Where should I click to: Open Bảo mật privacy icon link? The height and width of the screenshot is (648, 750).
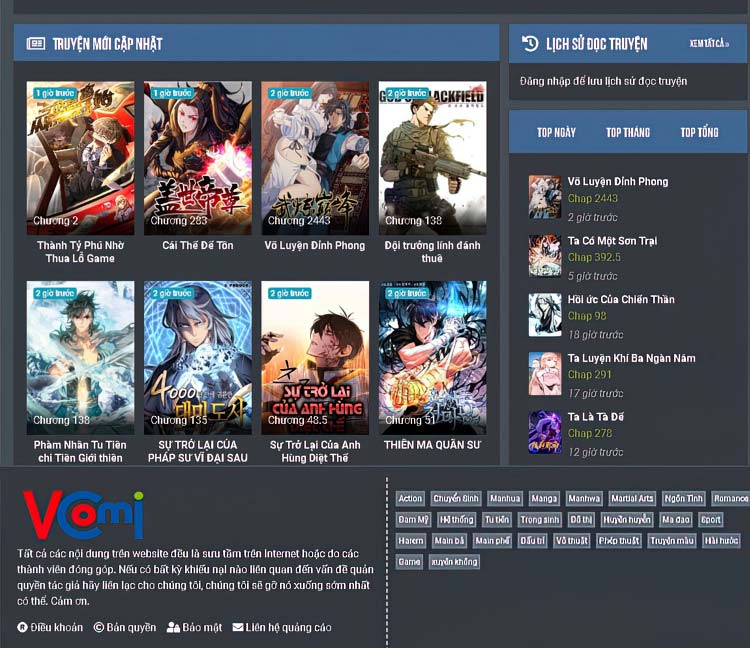point(173,628)
